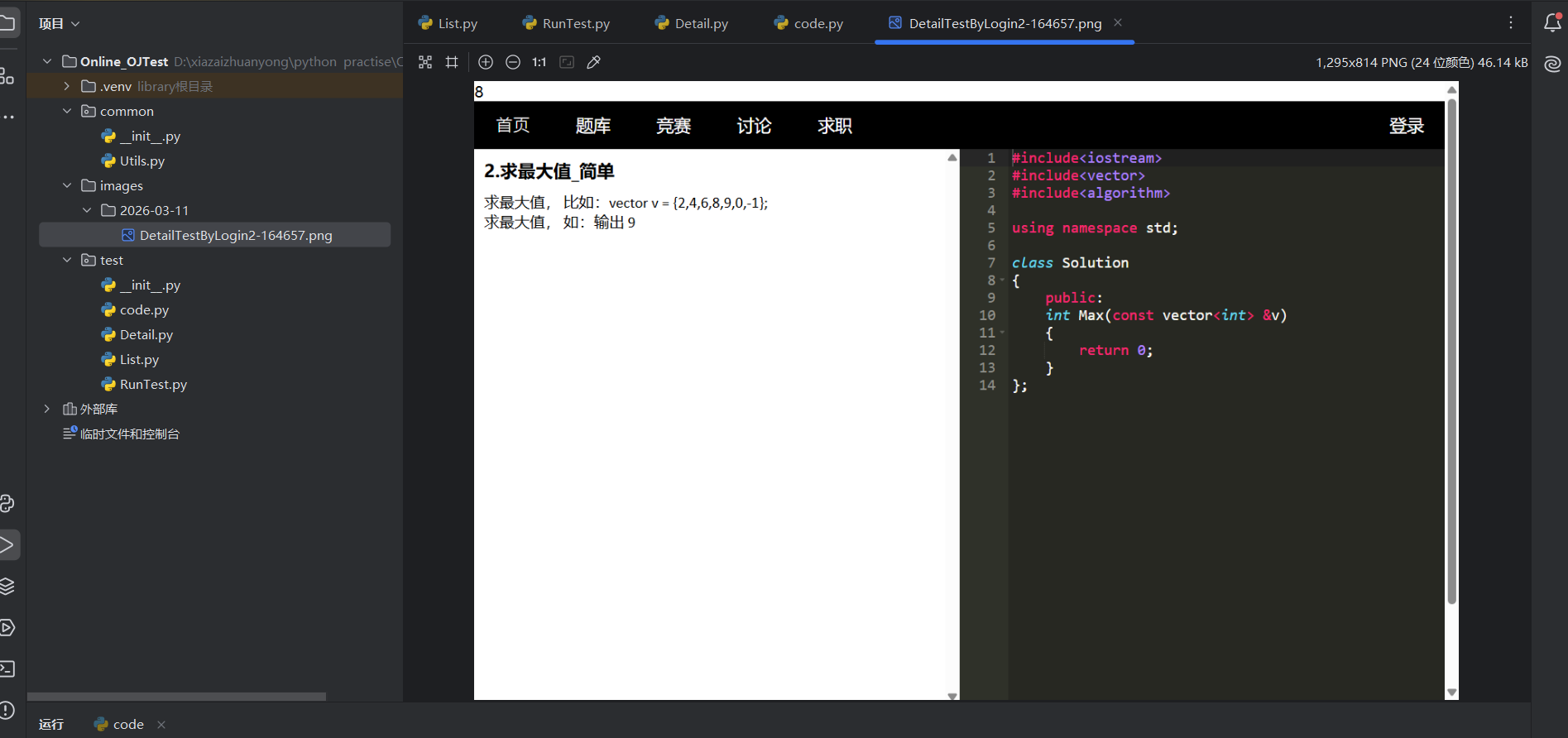The image size is (1568, 738).
Task: Show more tool windows ellipsis
Action: tap(8, 117)
